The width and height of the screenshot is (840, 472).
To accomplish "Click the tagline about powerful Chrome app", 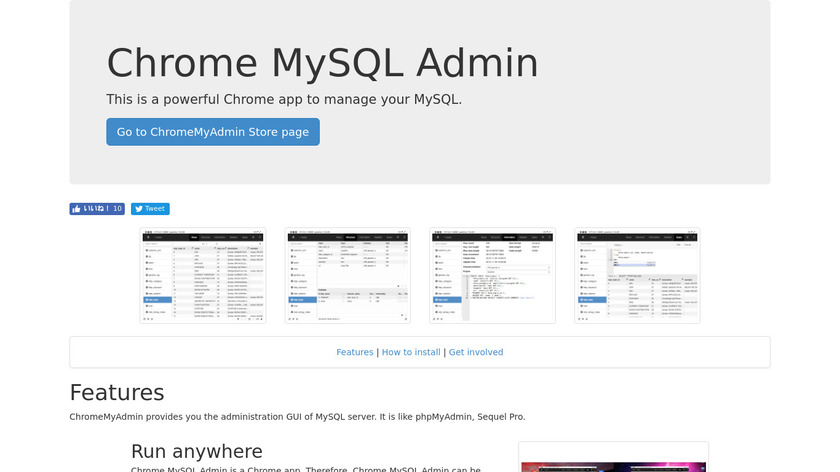I will 284,100.
